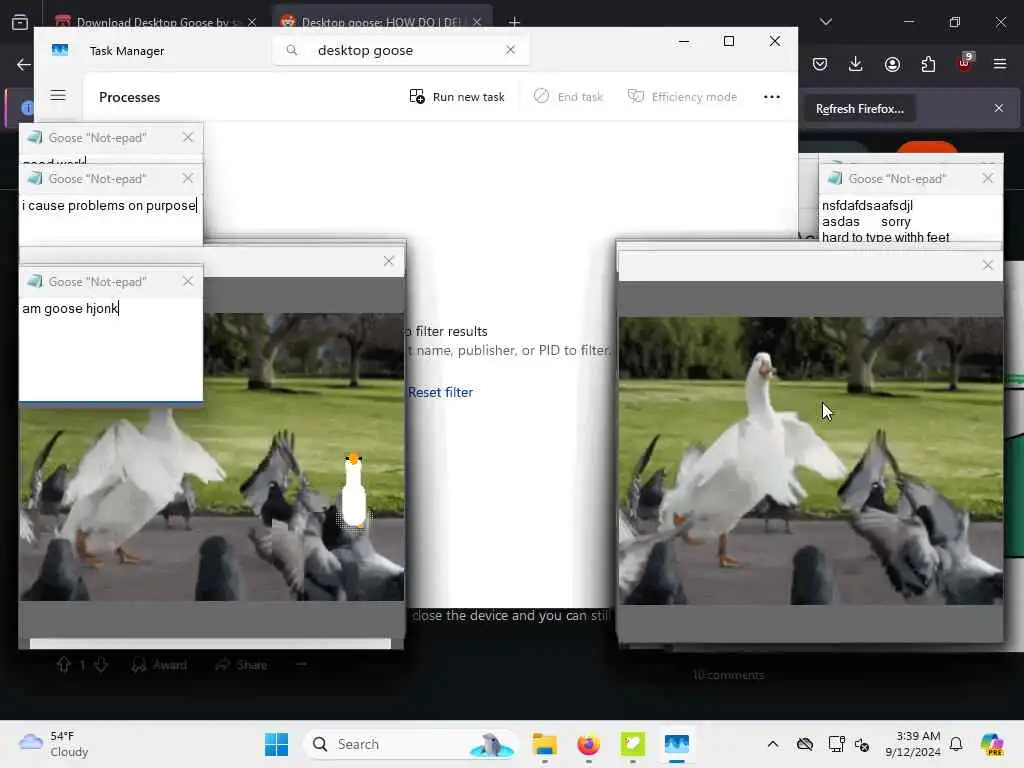Open Firefox downloads panel
Screen dimensions: 1024x768
point(856,64)
